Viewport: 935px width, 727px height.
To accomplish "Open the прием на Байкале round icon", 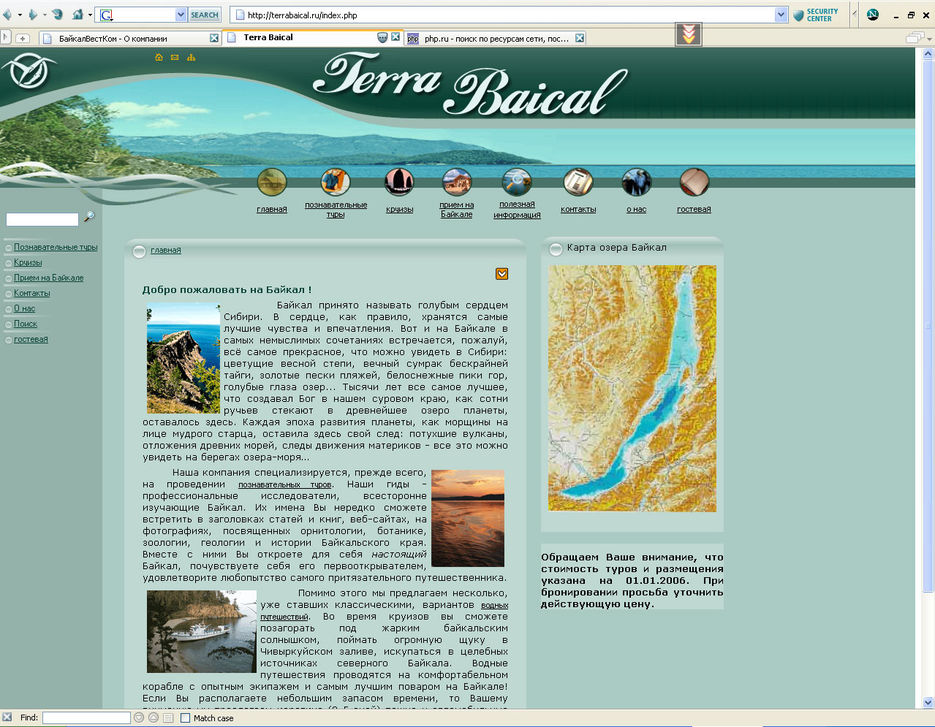I will 457,182.
